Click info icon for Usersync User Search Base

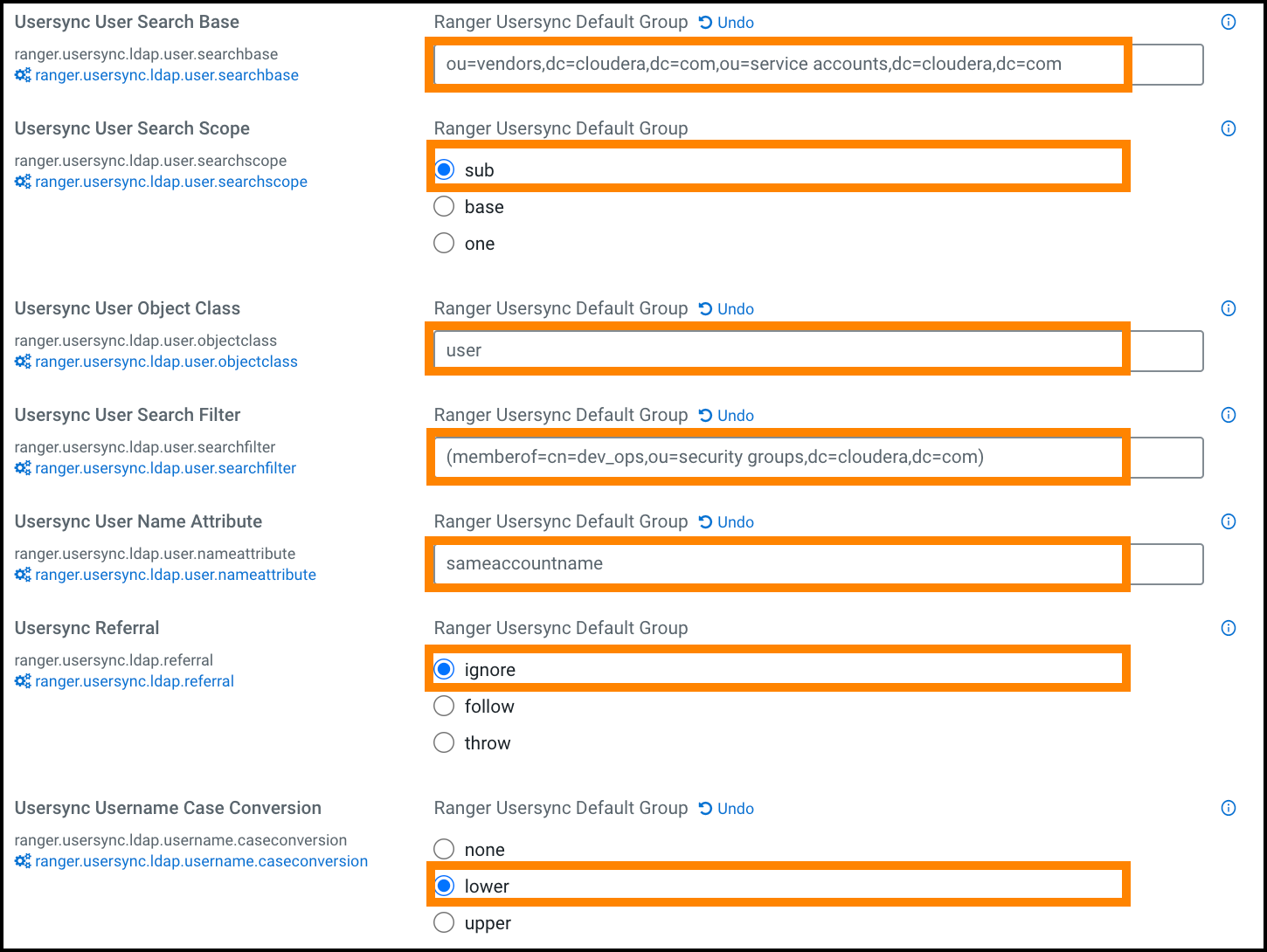[x=1228, y=23]
